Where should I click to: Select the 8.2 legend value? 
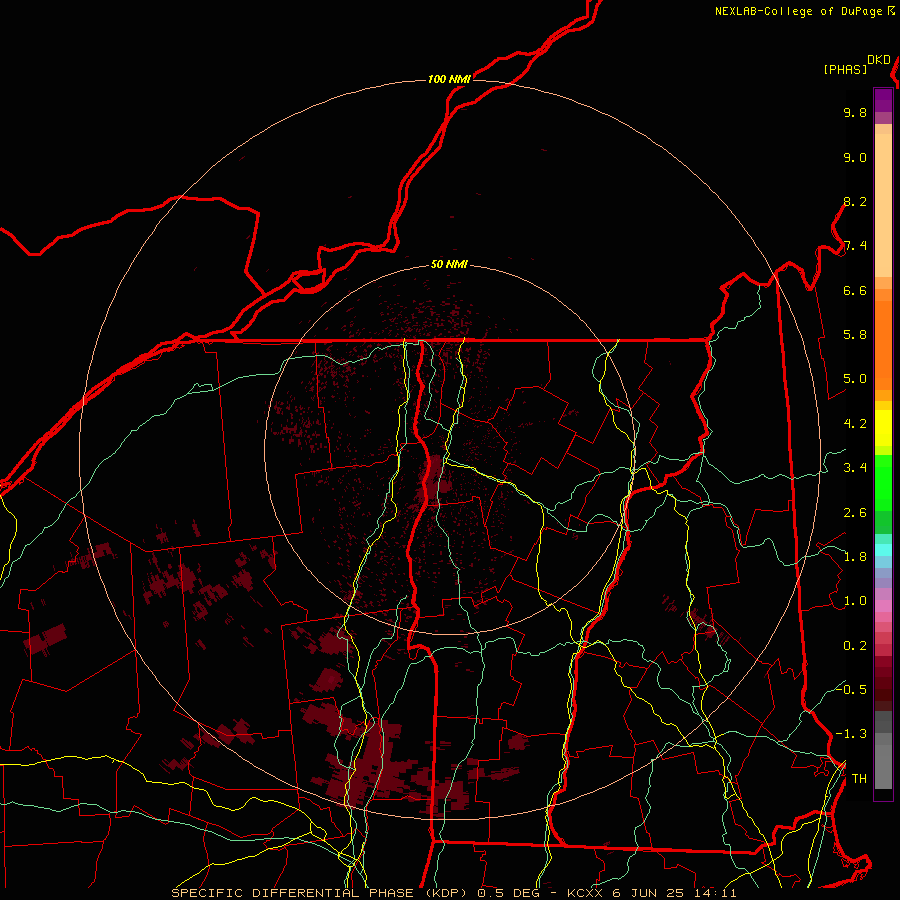tap(855, 202)
